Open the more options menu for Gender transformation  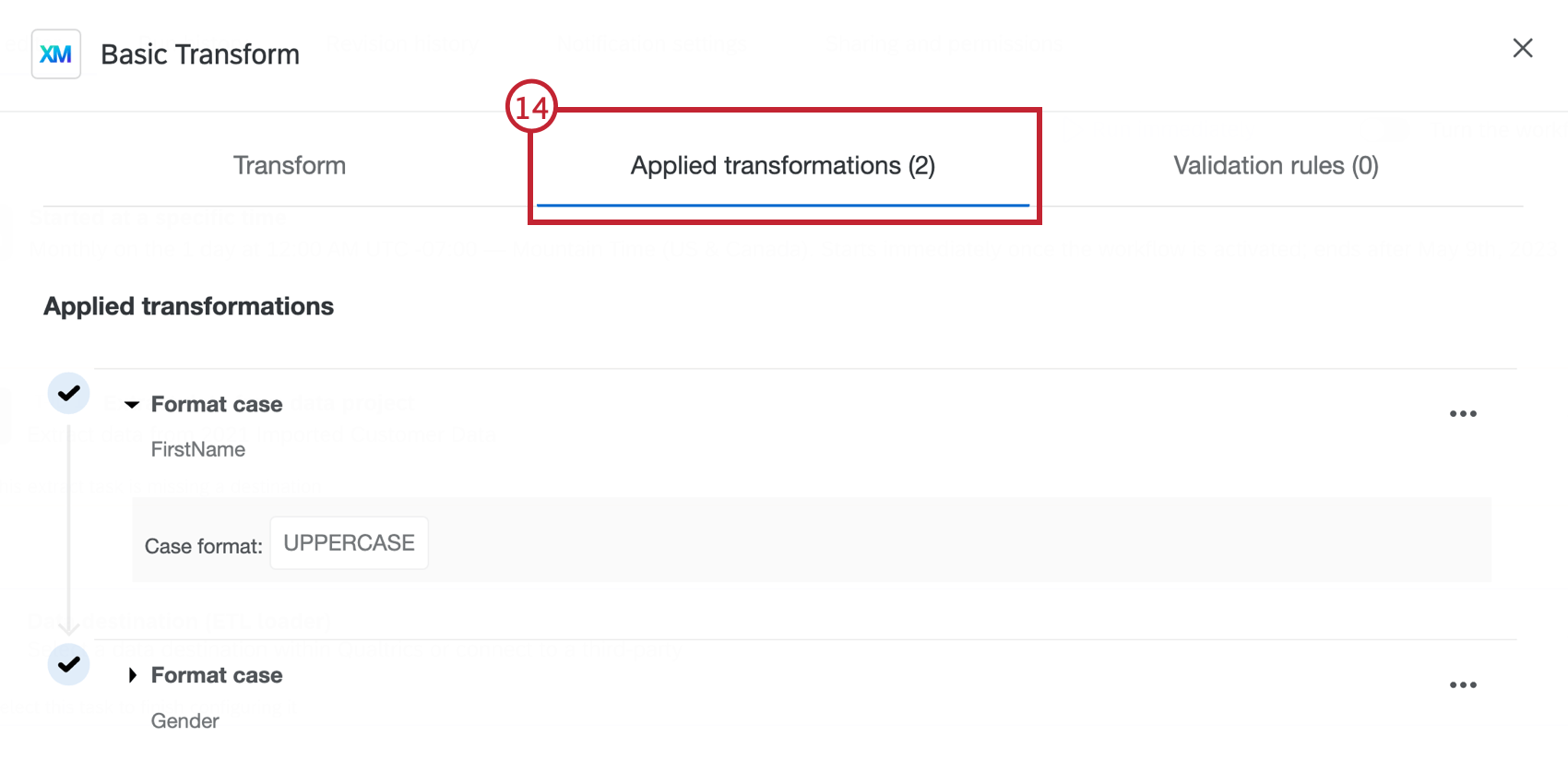pyautogui.click(x=1463, y=683)
